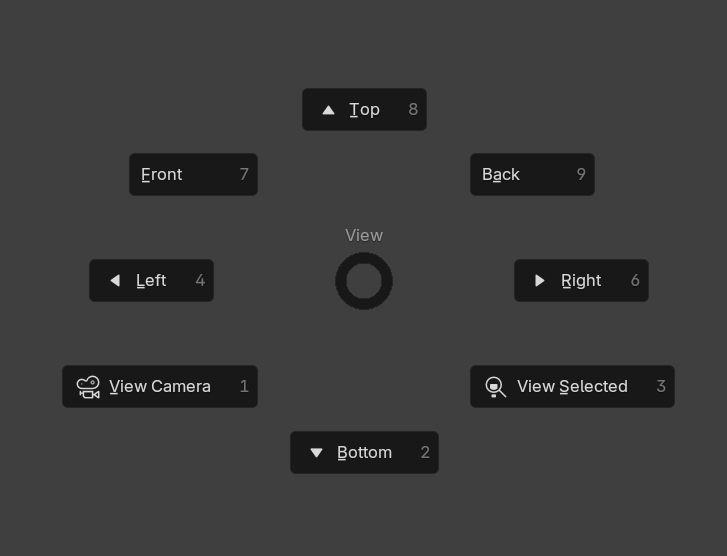Click the down-triangle icon beside Bottom

point(317,453)
